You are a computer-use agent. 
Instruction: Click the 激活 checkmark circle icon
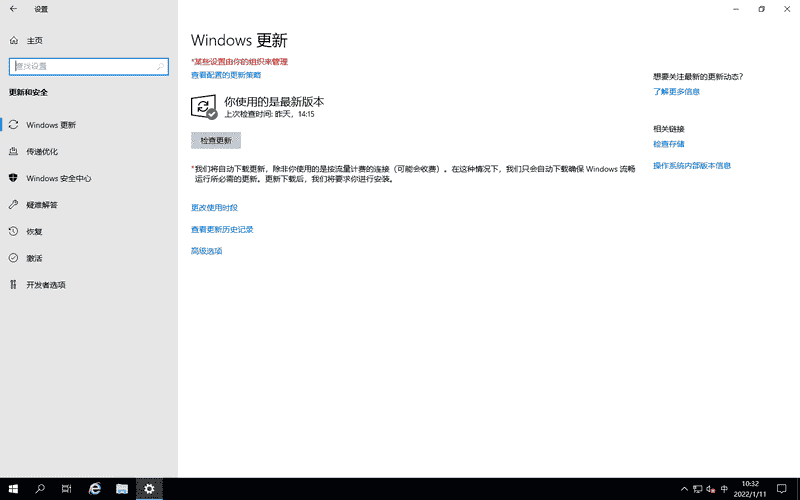(x=14, y=258)
